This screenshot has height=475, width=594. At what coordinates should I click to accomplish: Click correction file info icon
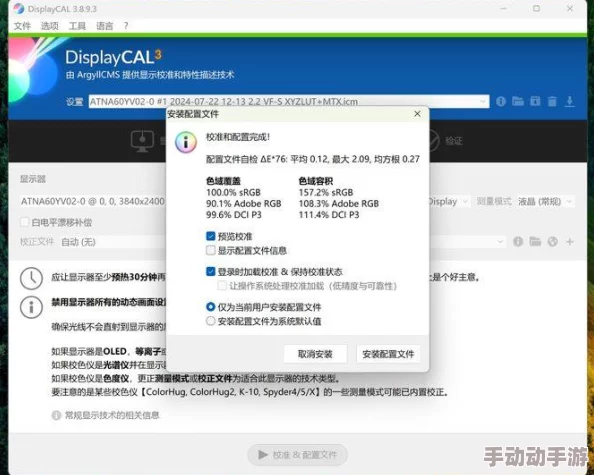coord(518,241)
